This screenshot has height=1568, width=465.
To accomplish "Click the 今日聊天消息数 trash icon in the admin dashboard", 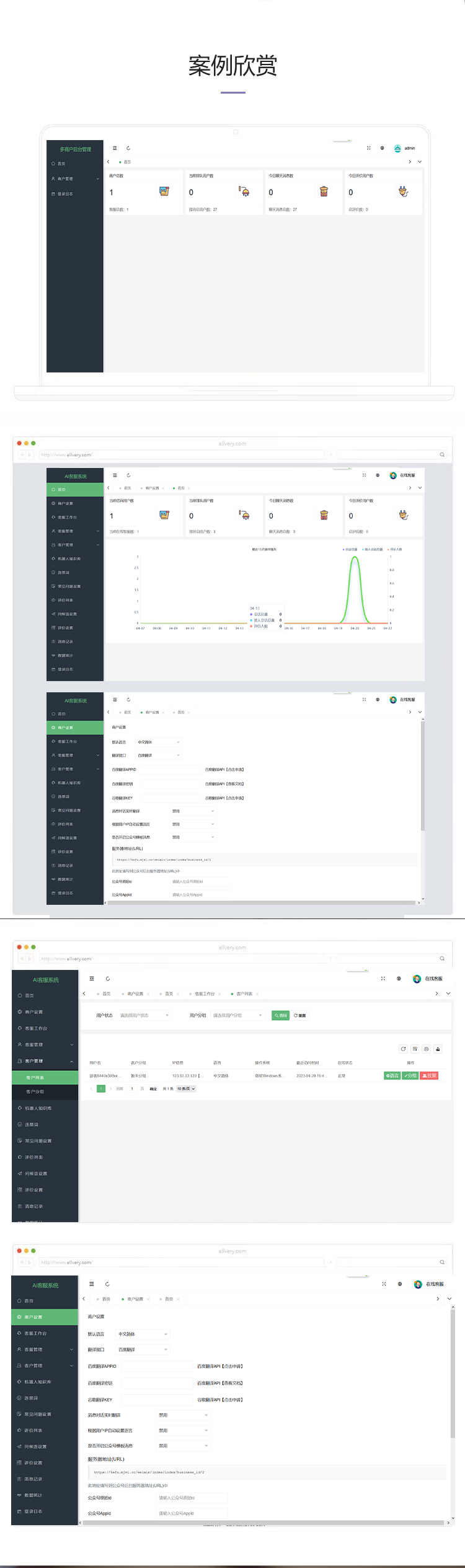I will coord(324,192).
